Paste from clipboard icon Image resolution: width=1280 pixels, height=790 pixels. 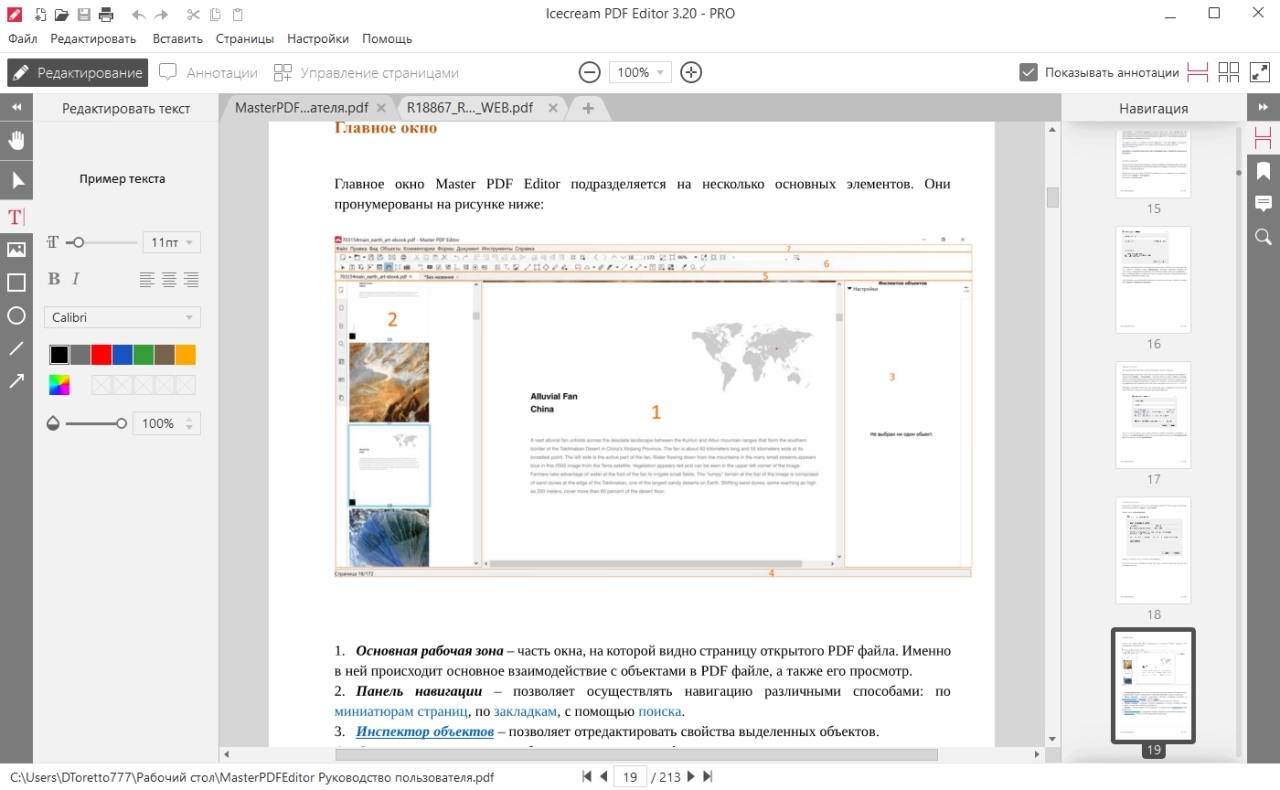tap(237, 15)
